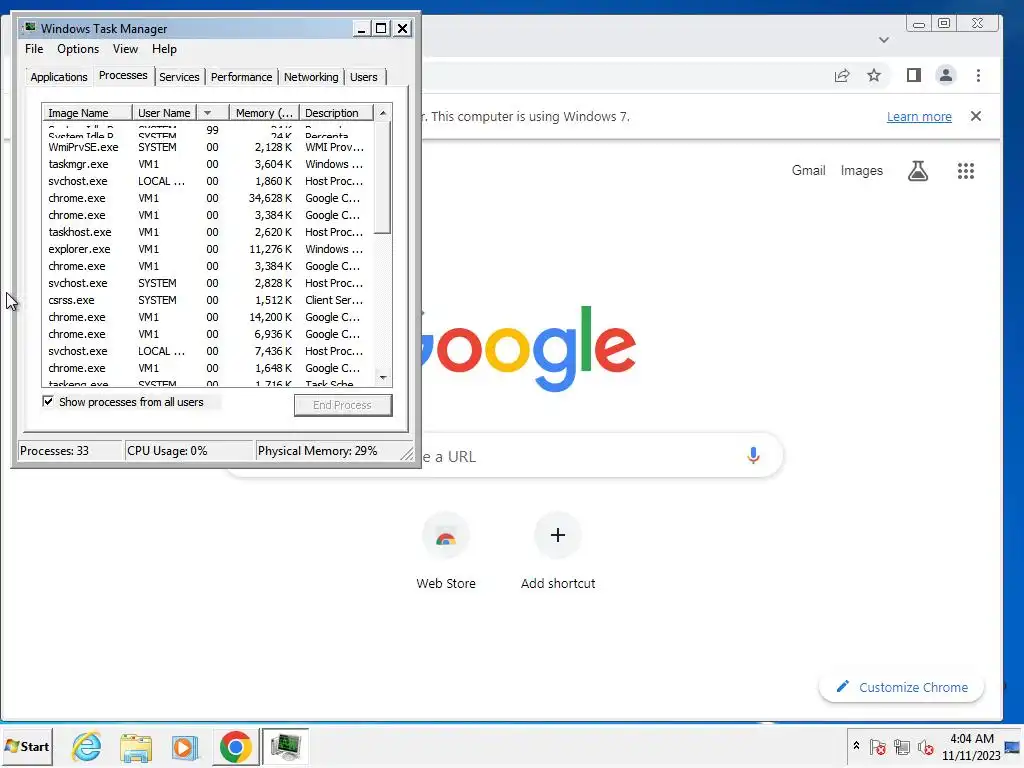Switch to Applications tab
Screen dimensions: 1024x768
tap(59, 77)
